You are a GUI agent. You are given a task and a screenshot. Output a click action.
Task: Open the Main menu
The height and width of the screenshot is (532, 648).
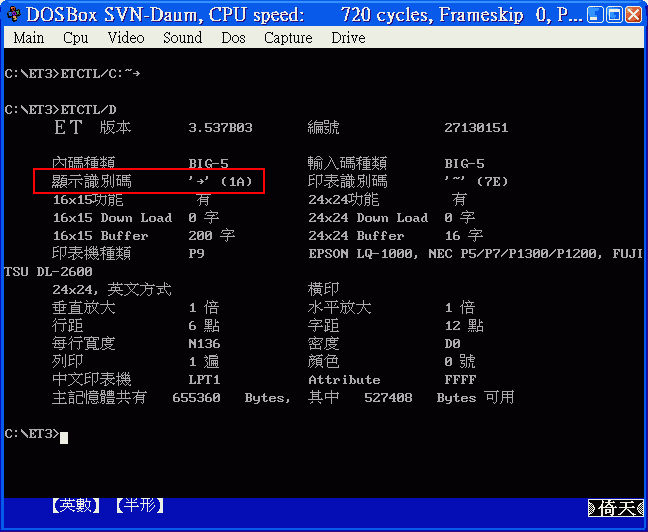28,38
